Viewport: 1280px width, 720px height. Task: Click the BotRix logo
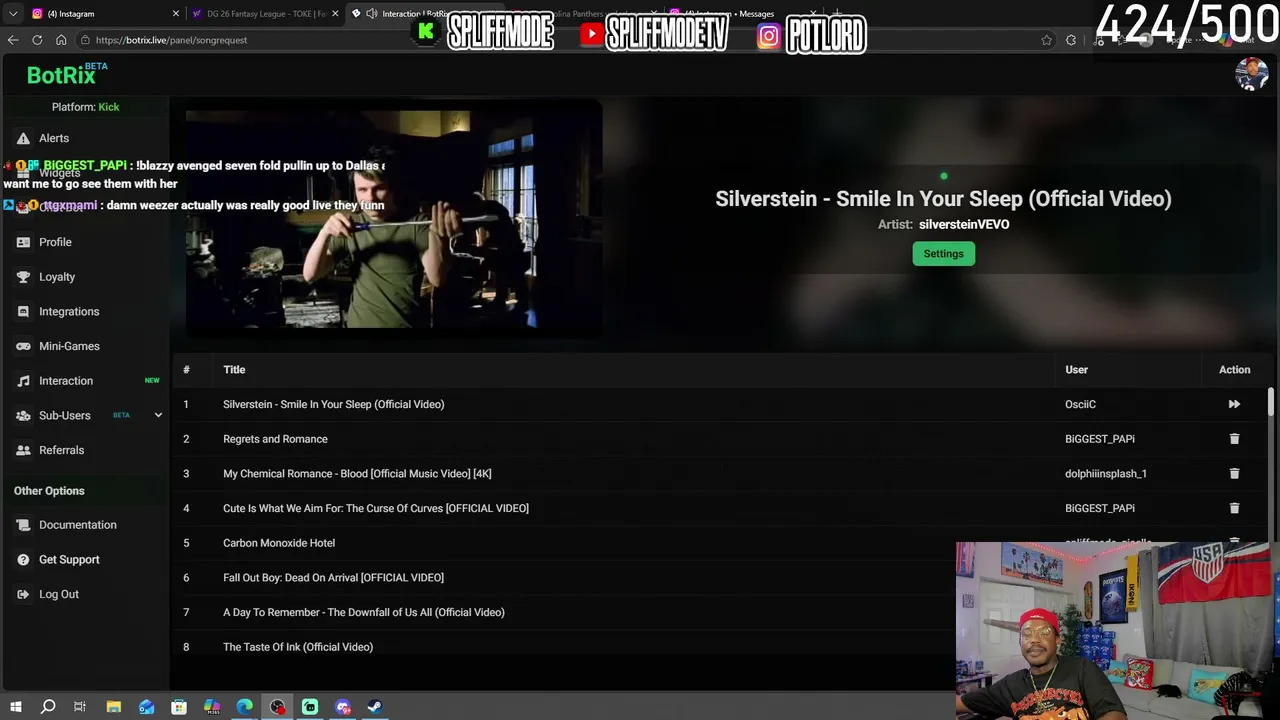pos(66,74)
